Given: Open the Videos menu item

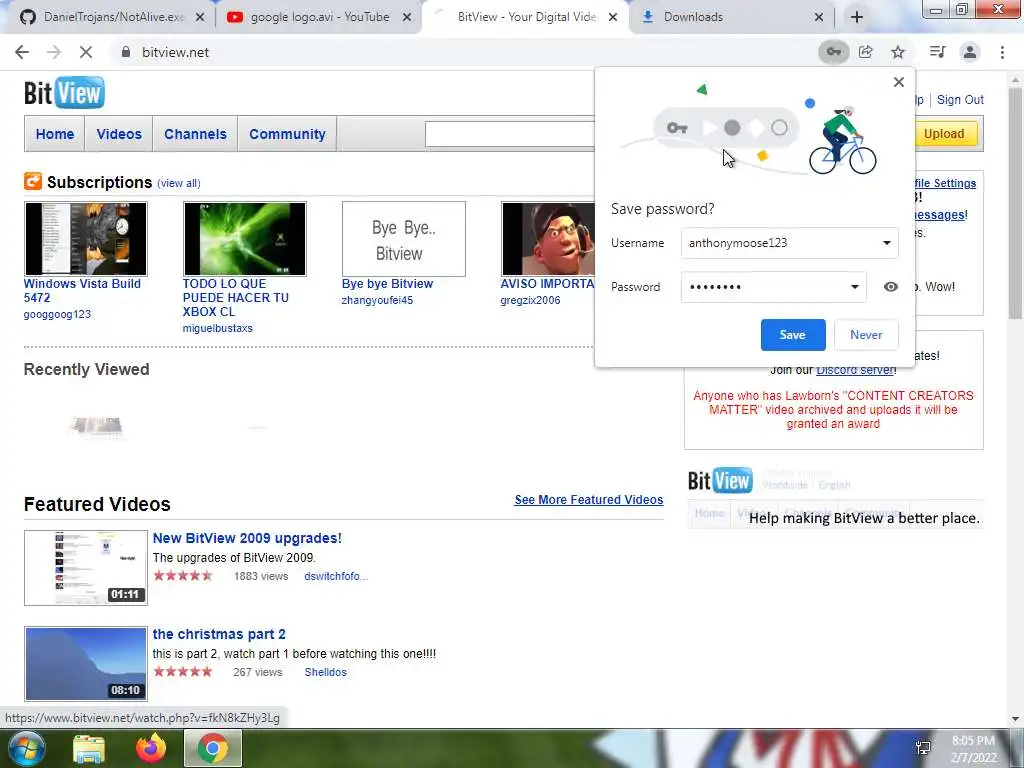Looking at the screenshot, I should tap(119, 134).
